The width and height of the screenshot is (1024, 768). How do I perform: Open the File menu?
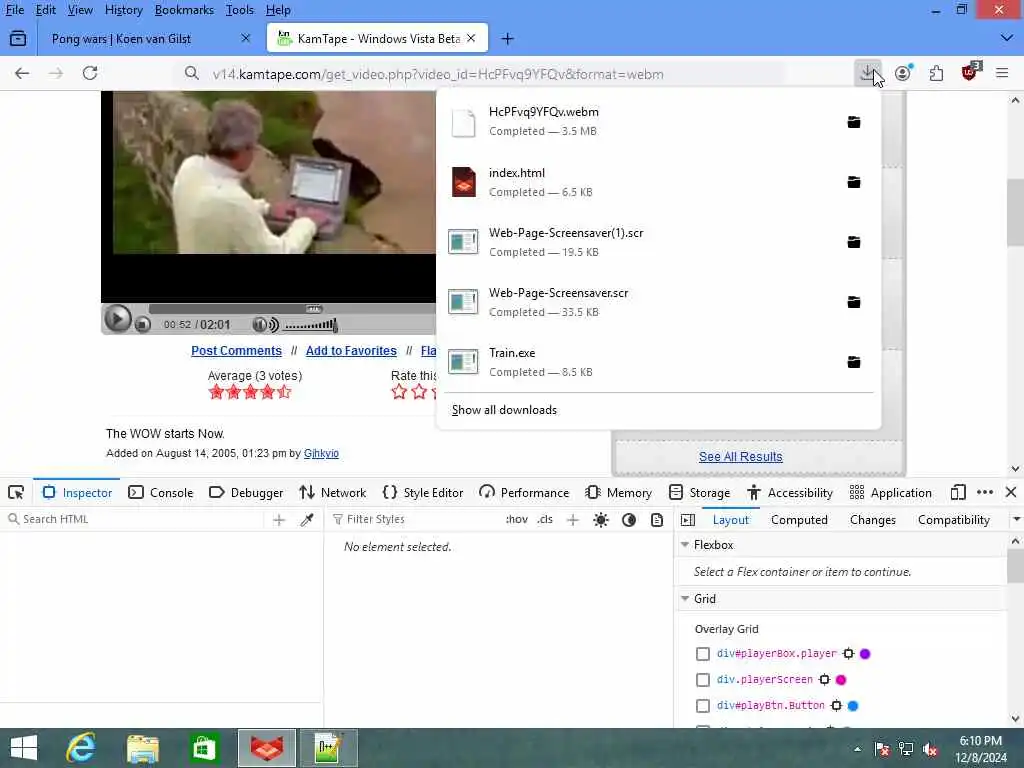click(14, 10)
